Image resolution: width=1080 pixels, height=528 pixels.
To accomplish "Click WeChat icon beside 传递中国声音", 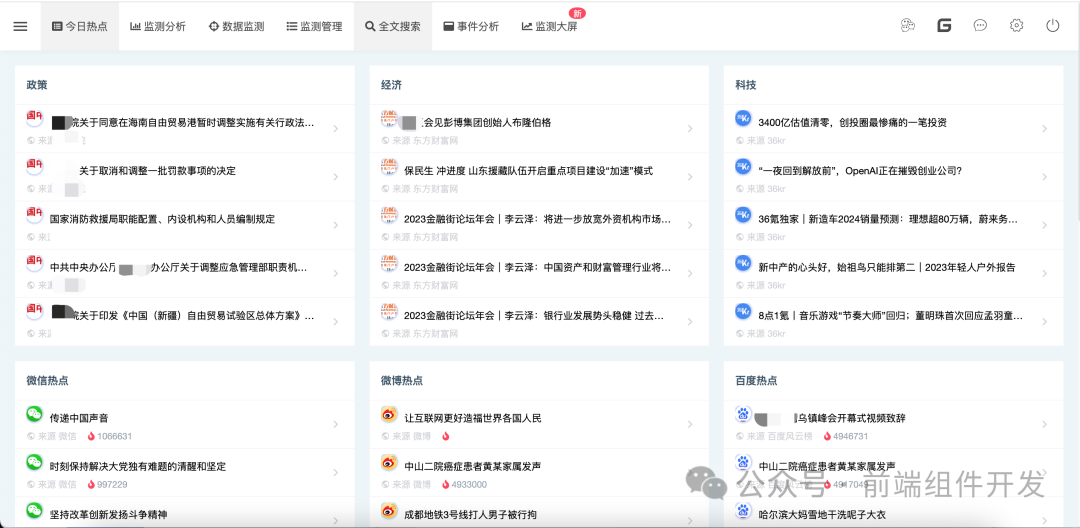I will tap(34, 413).
